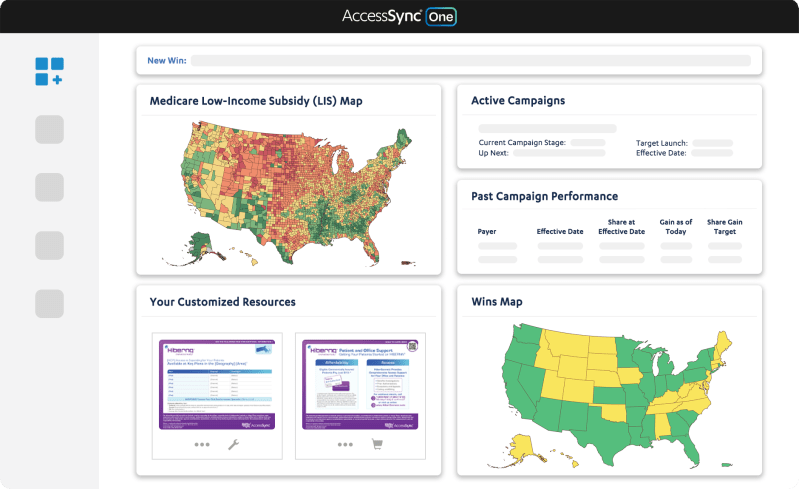Image resolution: width=799 pixels, height=489 pixels.
Task: Open the three-dot menu under second resource
Action: [345, 445]
